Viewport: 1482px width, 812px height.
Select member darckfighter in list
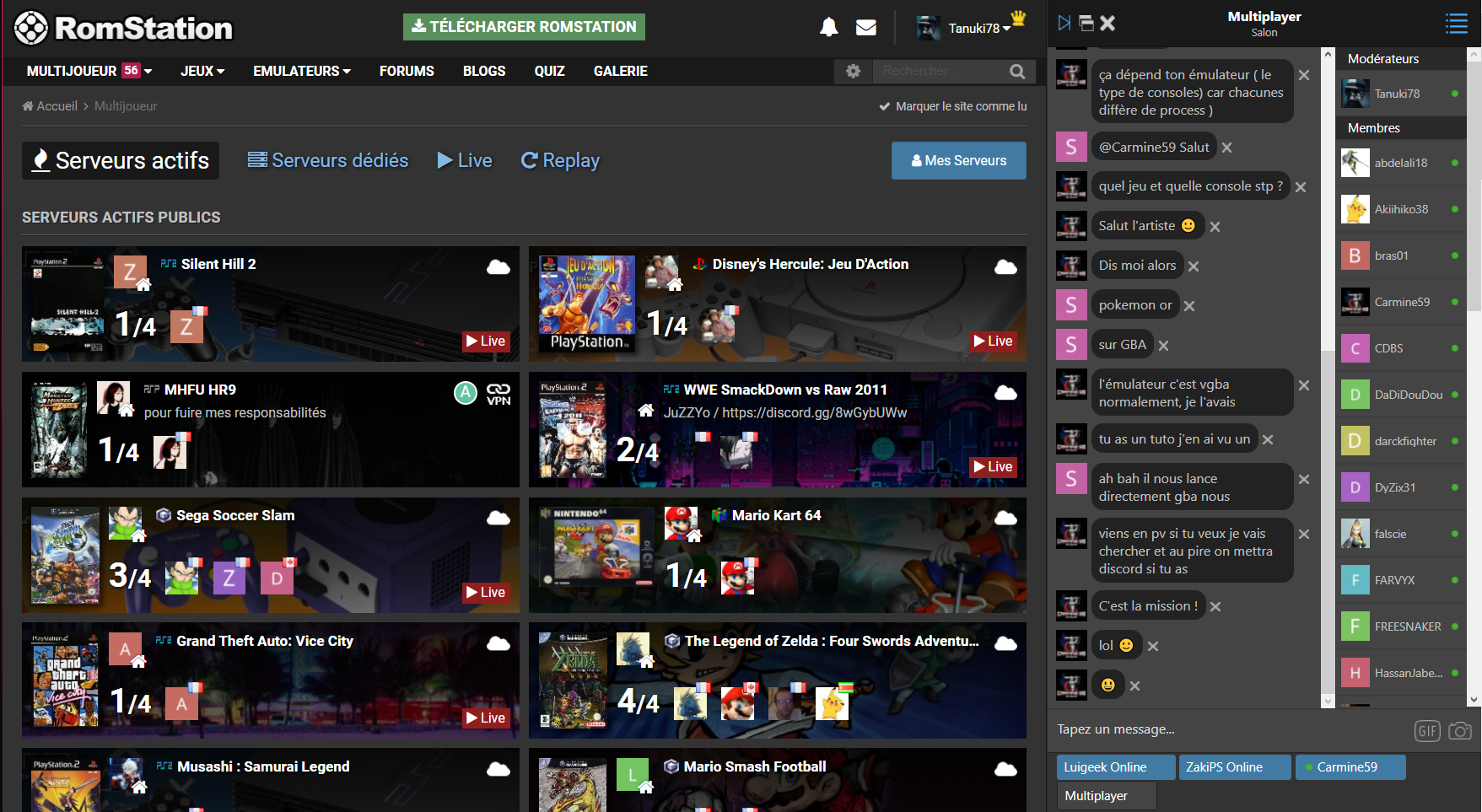[x=1401, y=441]
